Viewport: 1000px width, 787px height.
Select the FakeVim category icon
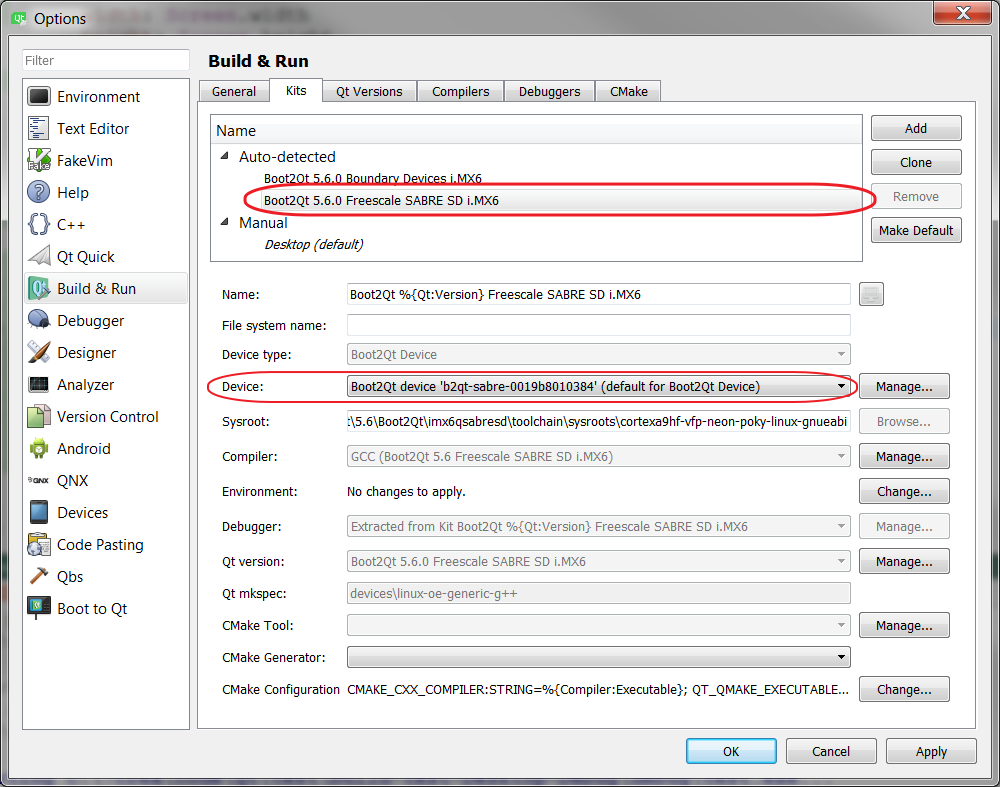pos(39,160)
